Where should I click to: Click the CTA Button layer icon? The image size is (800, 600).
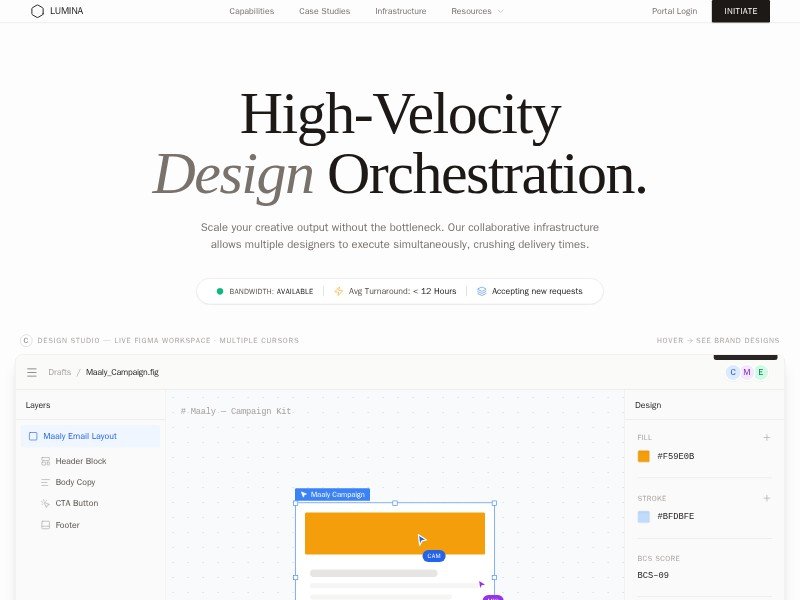pos(46,503)
